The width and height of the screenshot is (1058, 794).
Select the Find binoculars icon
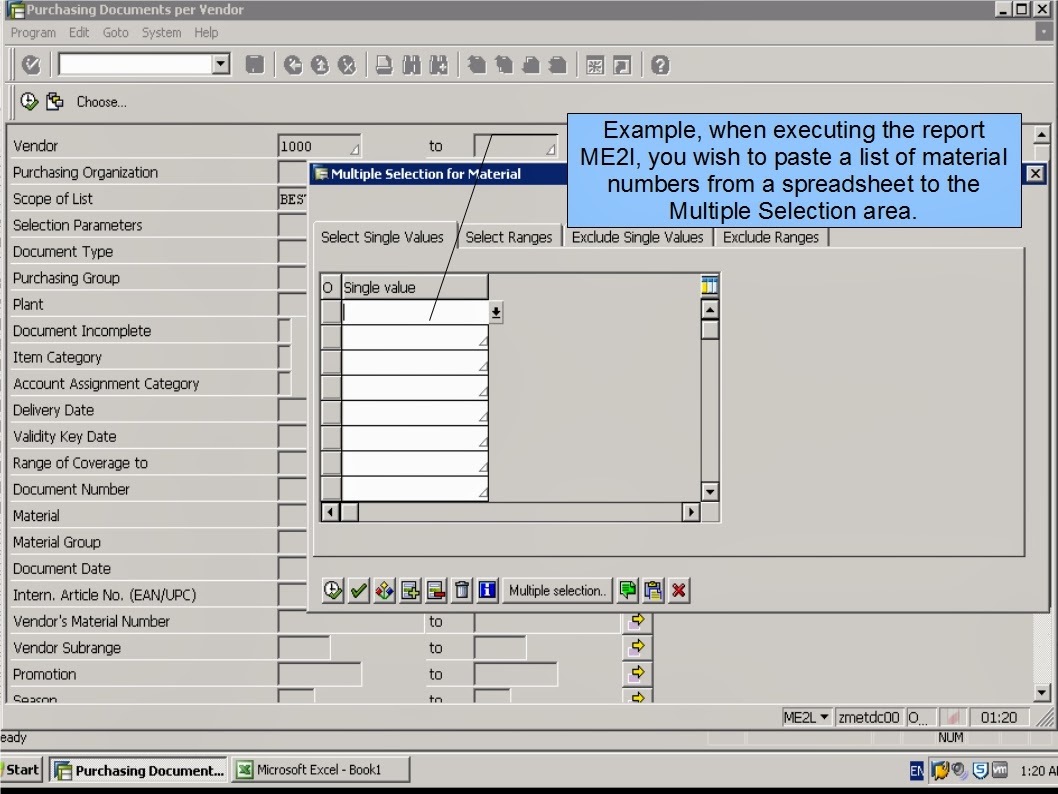tap(412, 67)
